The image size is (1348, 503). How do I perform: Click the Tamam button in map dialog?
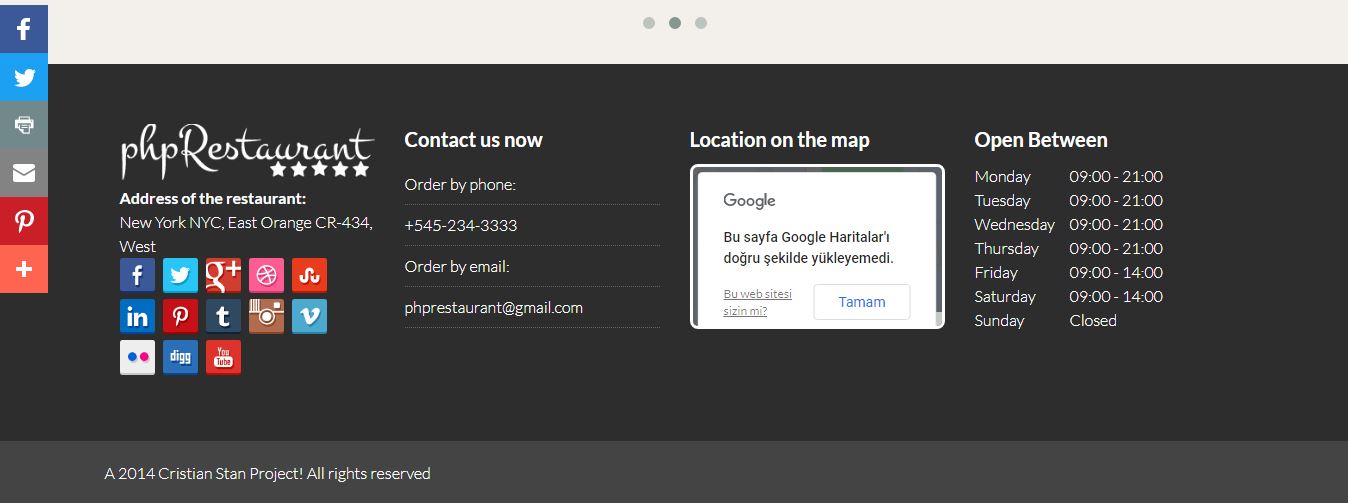[x=862, y=302]
